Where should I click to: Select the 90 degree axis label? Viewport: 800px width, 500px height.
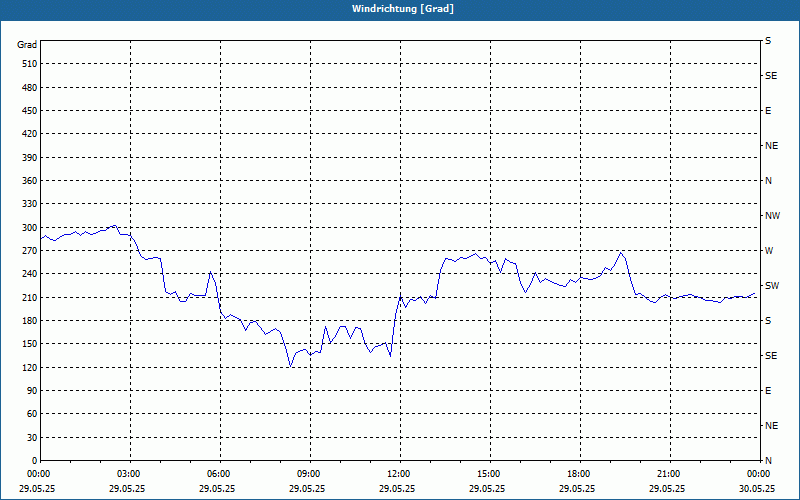32,390
